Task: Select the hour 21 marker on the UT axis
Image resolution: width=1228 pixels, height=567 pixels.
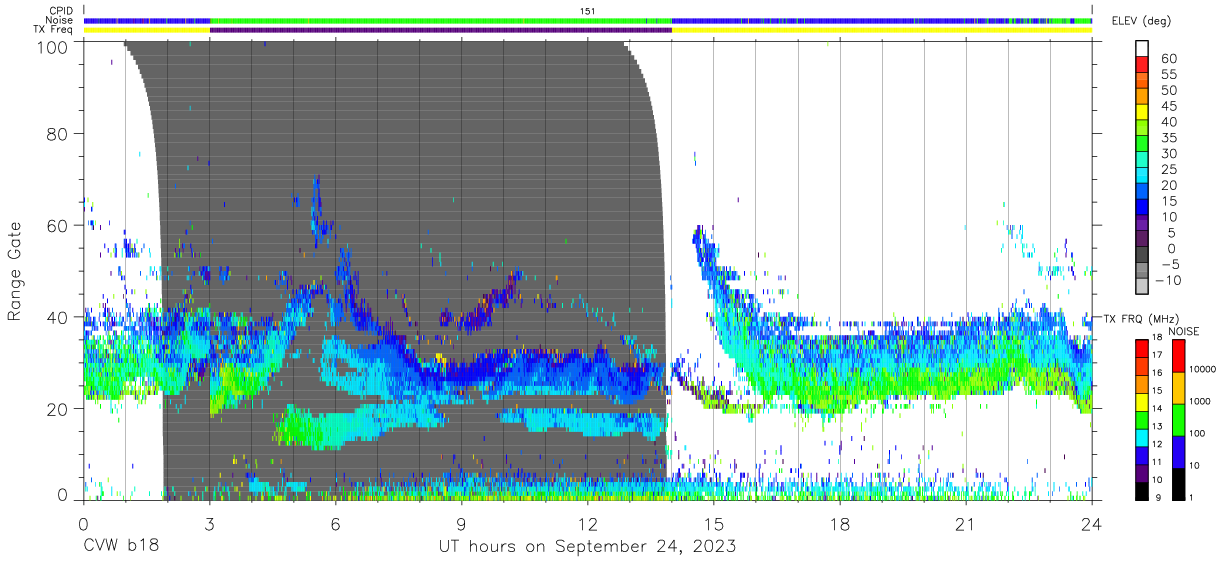Action: pos(966,524)
